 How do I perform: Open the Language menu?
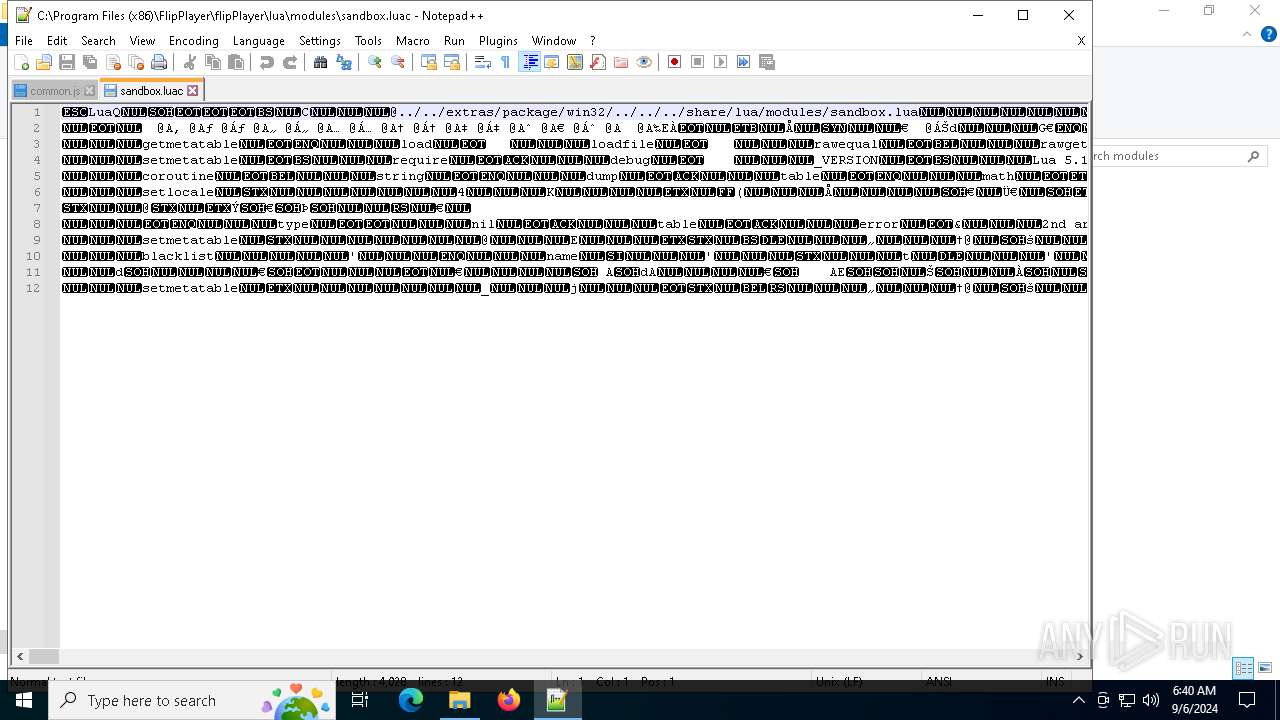click(258, 41)
